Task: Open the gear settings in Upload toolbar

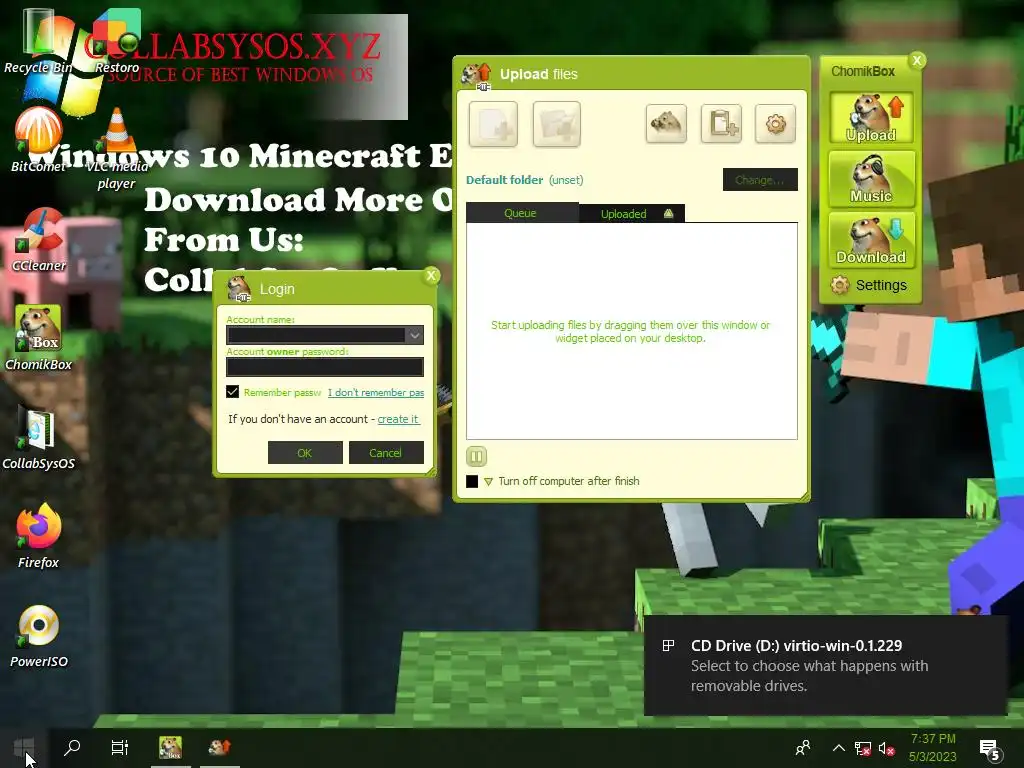Action: click(x=775, y=123)
